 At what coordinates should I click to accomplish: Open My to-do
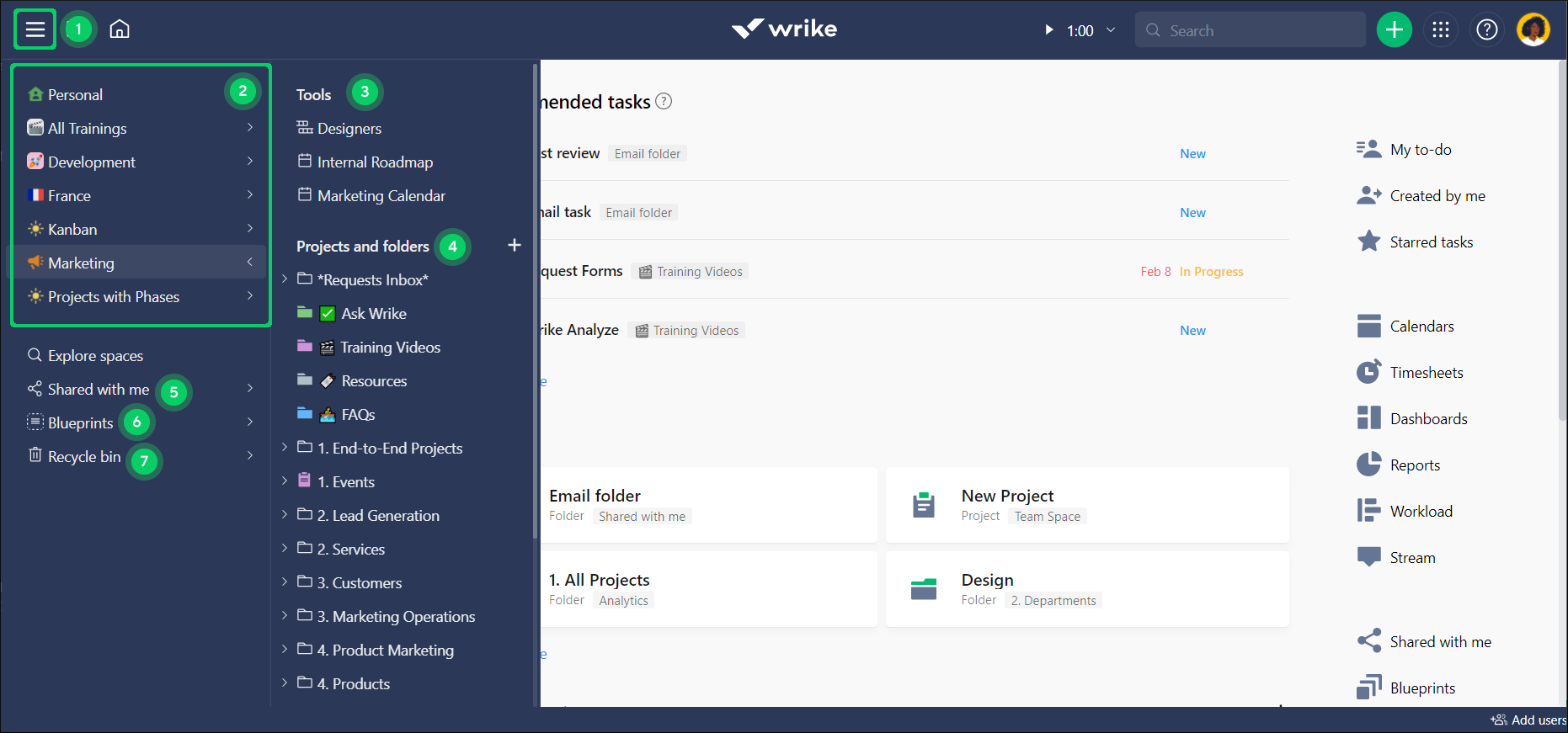(1404, 149)
